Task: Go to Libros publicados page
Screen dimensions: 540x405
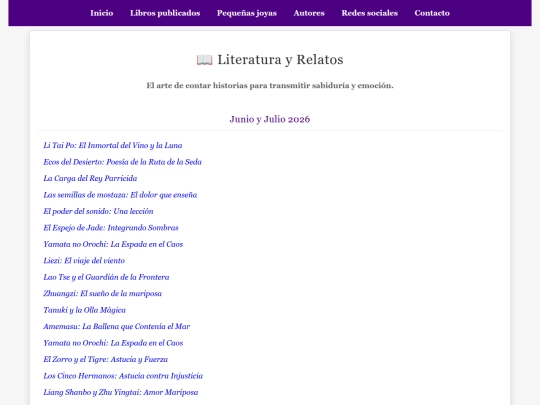Action: pos(165,13)
